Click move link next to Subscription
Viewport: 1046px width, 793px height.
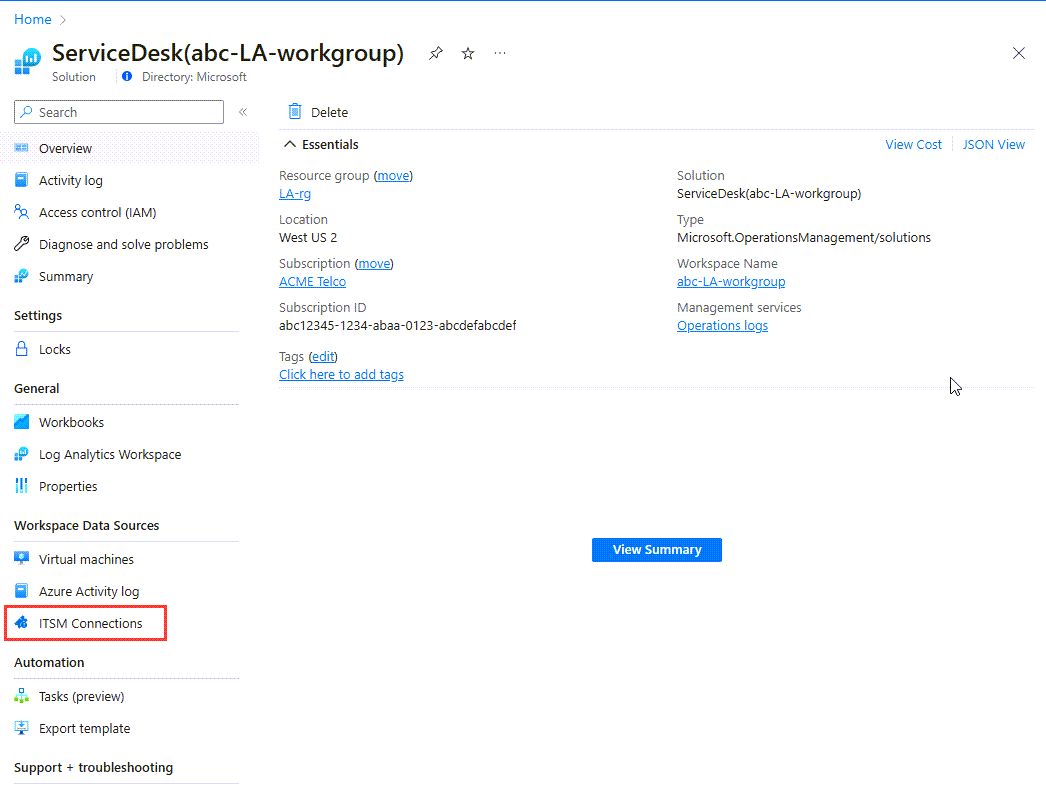374,263
